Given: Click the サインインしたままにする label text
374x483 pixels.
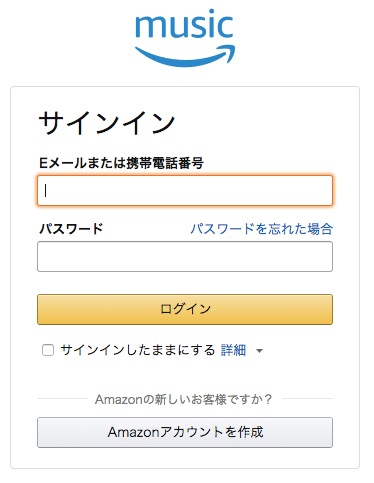Looking at the screenshot, I should (137, 350).
